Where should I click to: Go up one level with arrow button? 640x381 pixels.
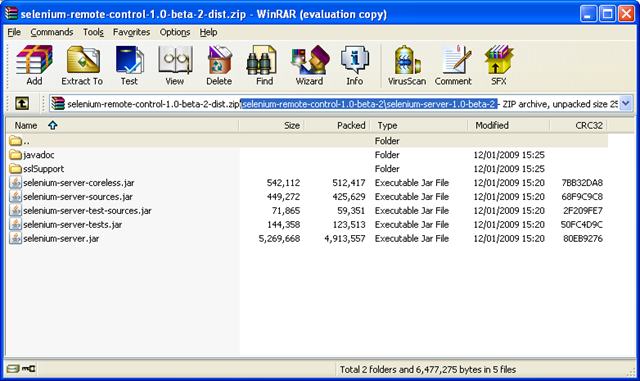pos(22,103)
